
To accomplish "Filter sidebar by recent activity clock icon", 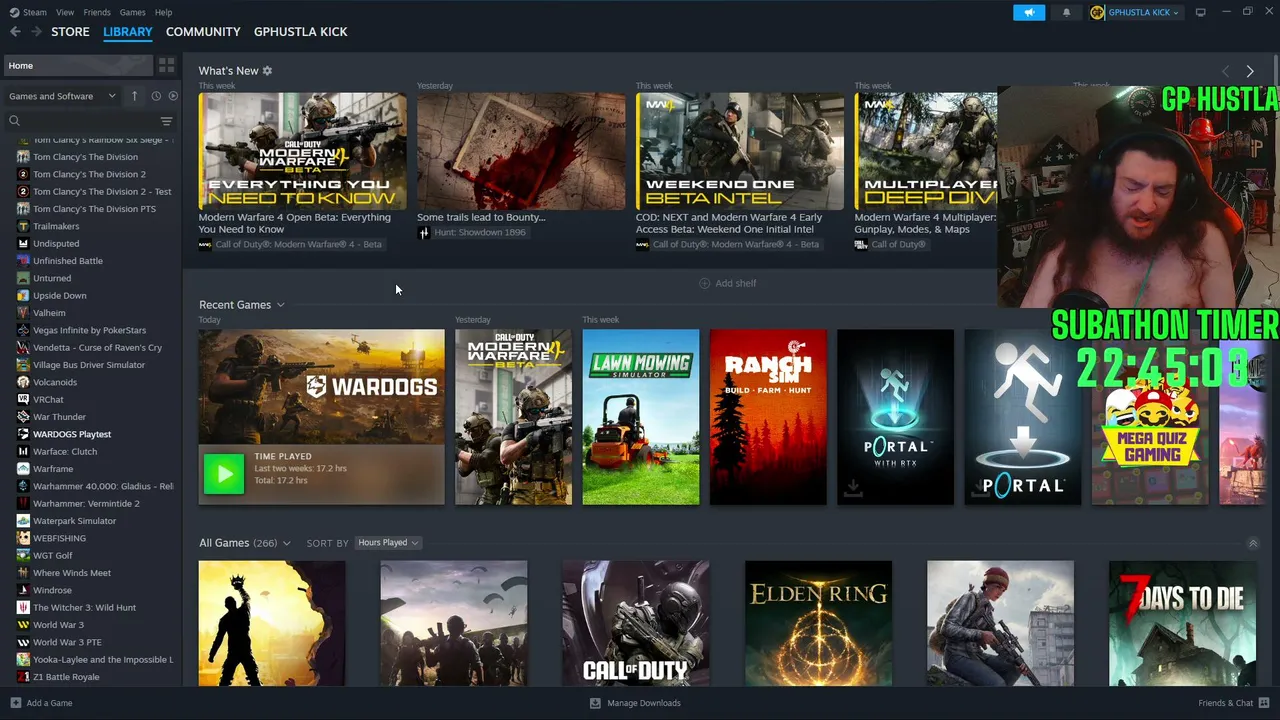I will click(x=156, y=96).
